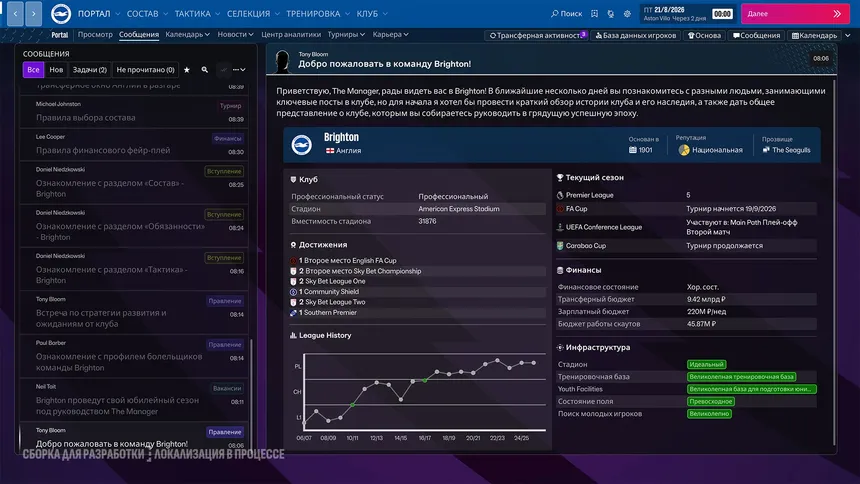Expand the Карьера submenu dropdown

pos(390,35)
